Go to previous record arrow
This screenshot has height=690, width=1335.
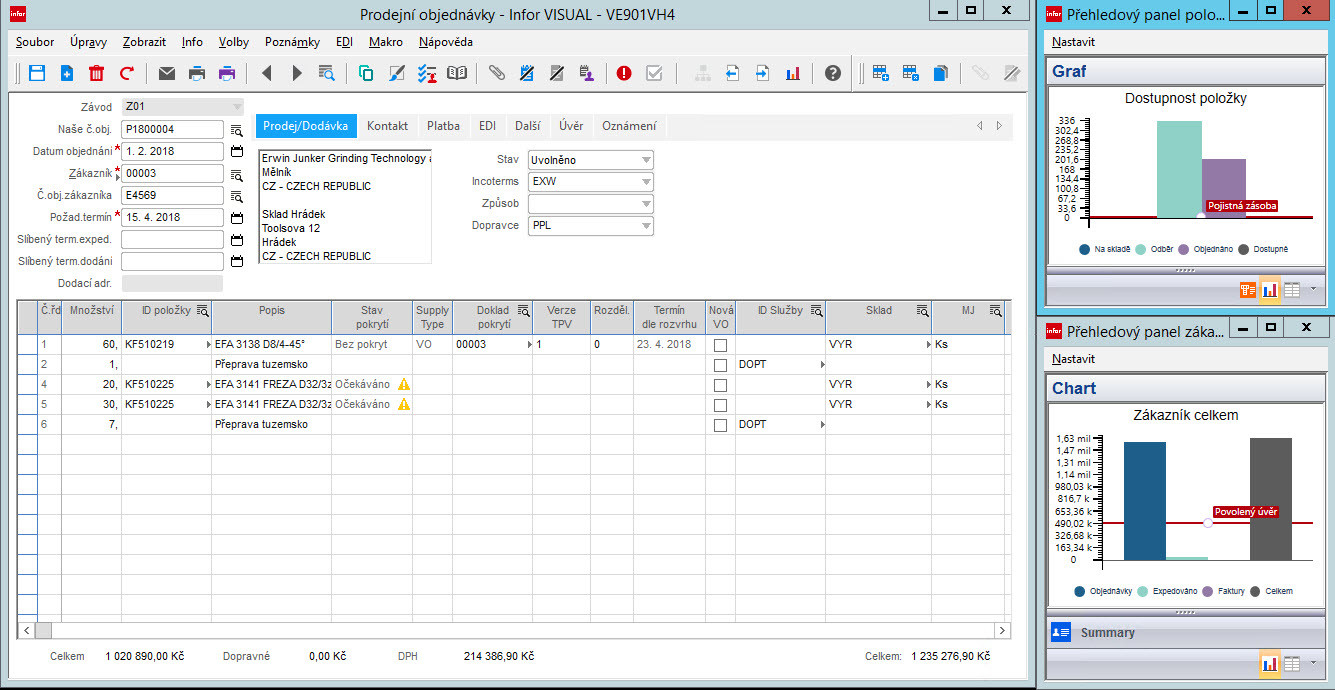[266, 73]
